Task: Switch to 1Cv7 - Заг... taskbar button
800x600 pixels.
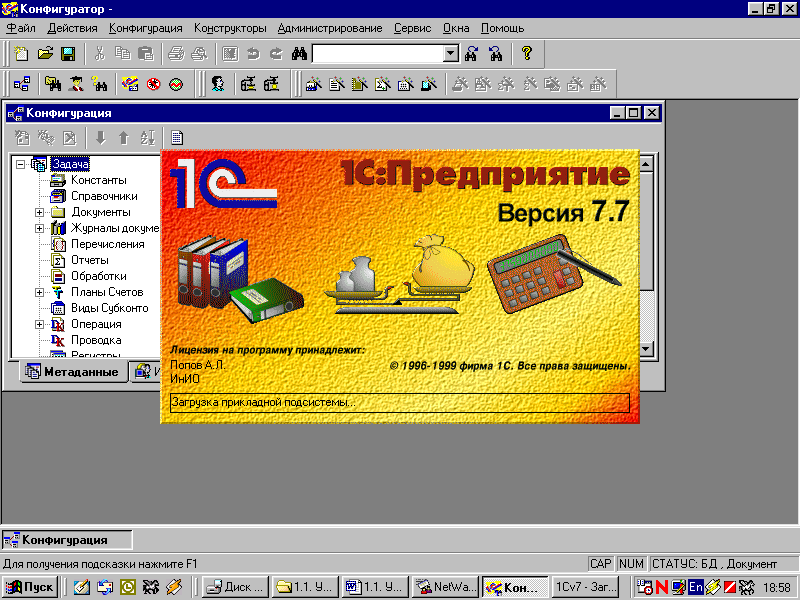Action: pos(585,587)
